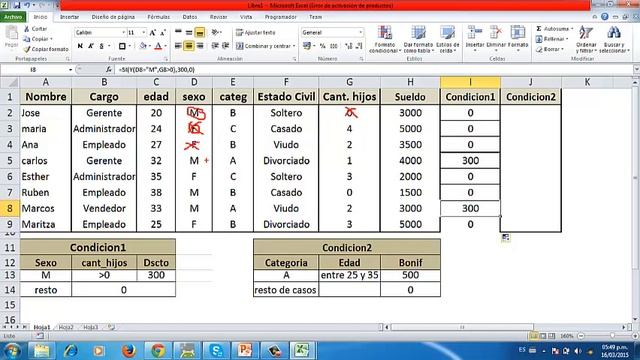The width and height of the screenshot is (640, 360).
Task: Click the horizontal scrollbar thumb
Action: tap(462, 327)
